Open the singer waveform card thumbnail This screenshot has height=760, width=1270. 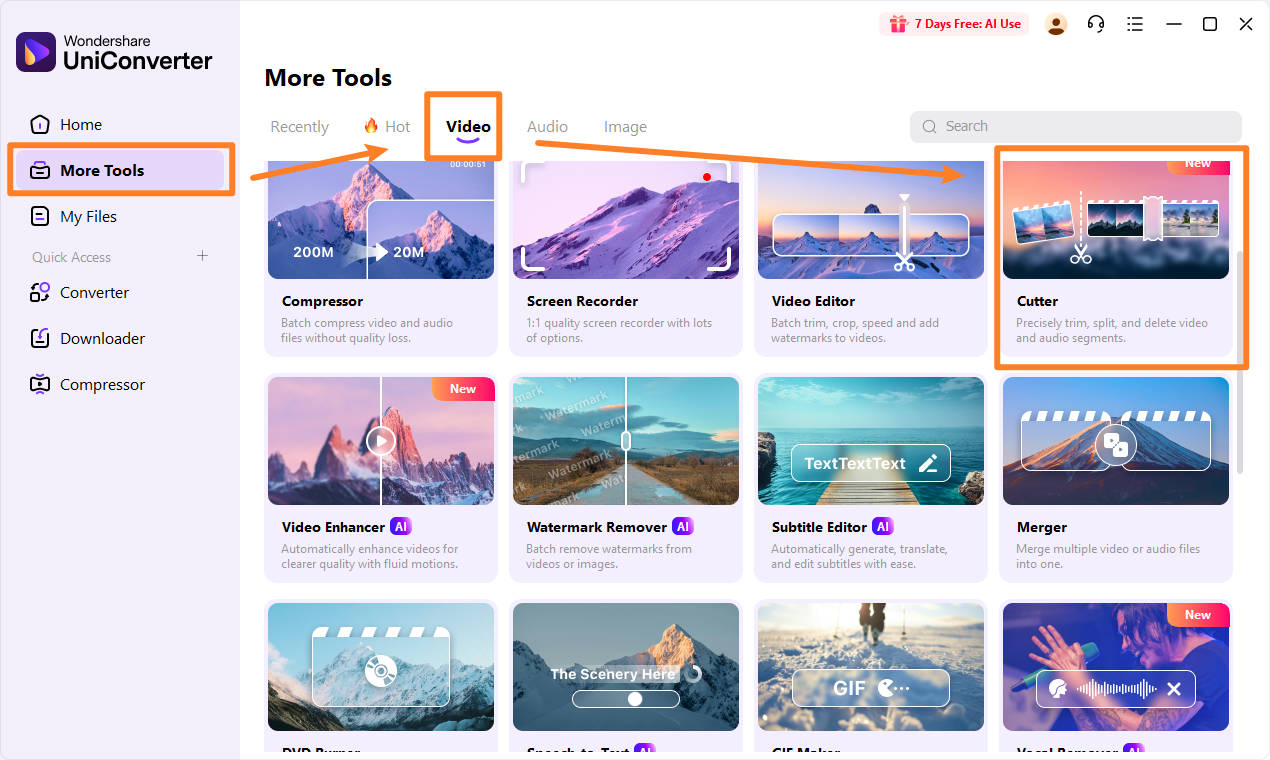click(1116, 667)
